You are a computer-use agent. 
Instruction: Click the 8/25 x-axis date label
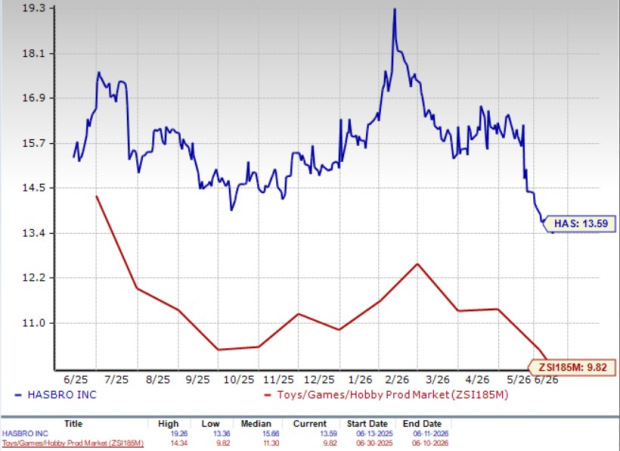[158, 380]
